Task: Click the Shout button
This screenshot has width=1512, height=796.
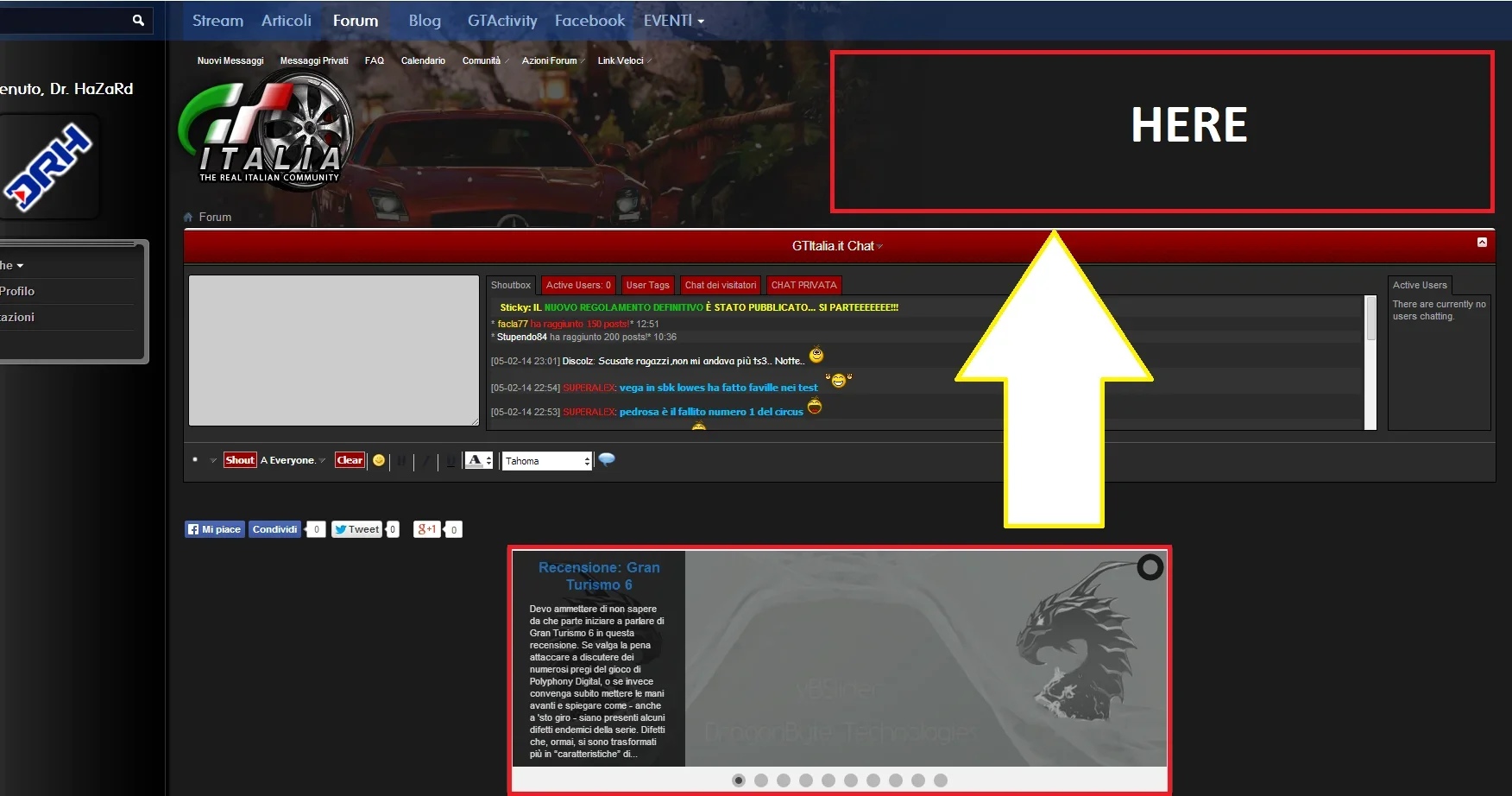Action: coord(240,460)
